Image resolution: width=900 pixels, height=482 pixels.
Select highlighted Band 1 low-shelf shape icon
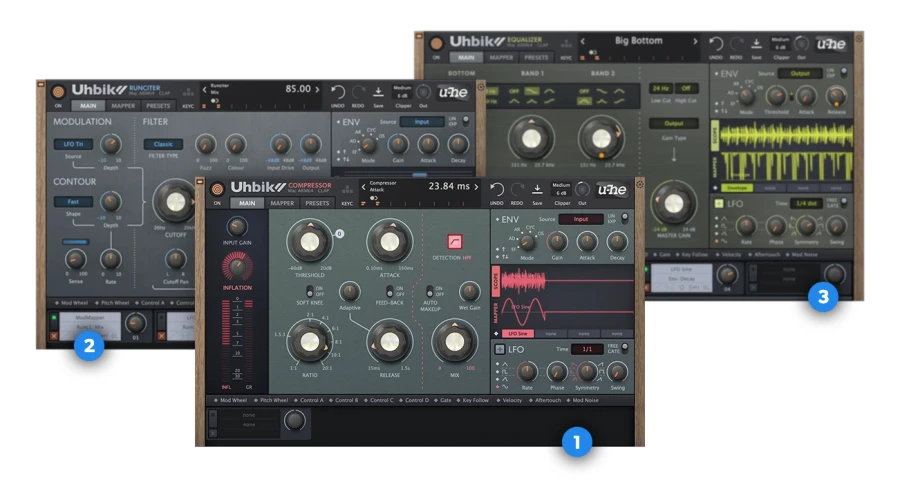[532, 91]
